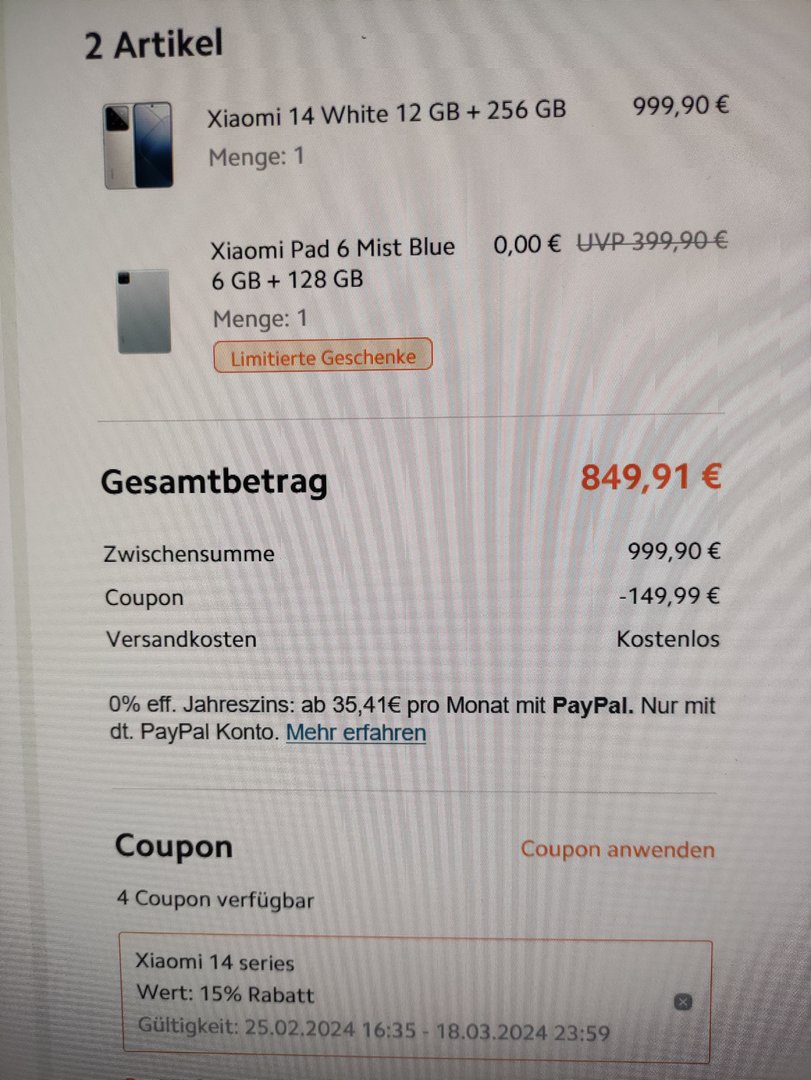
Task: Open the Mehr erfahren PayPal link
Action: [x=356, y=732]
